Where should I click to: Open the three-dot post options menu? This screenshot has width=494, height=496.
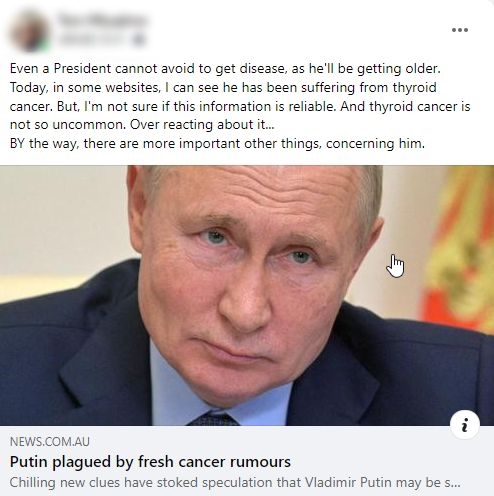460,30
